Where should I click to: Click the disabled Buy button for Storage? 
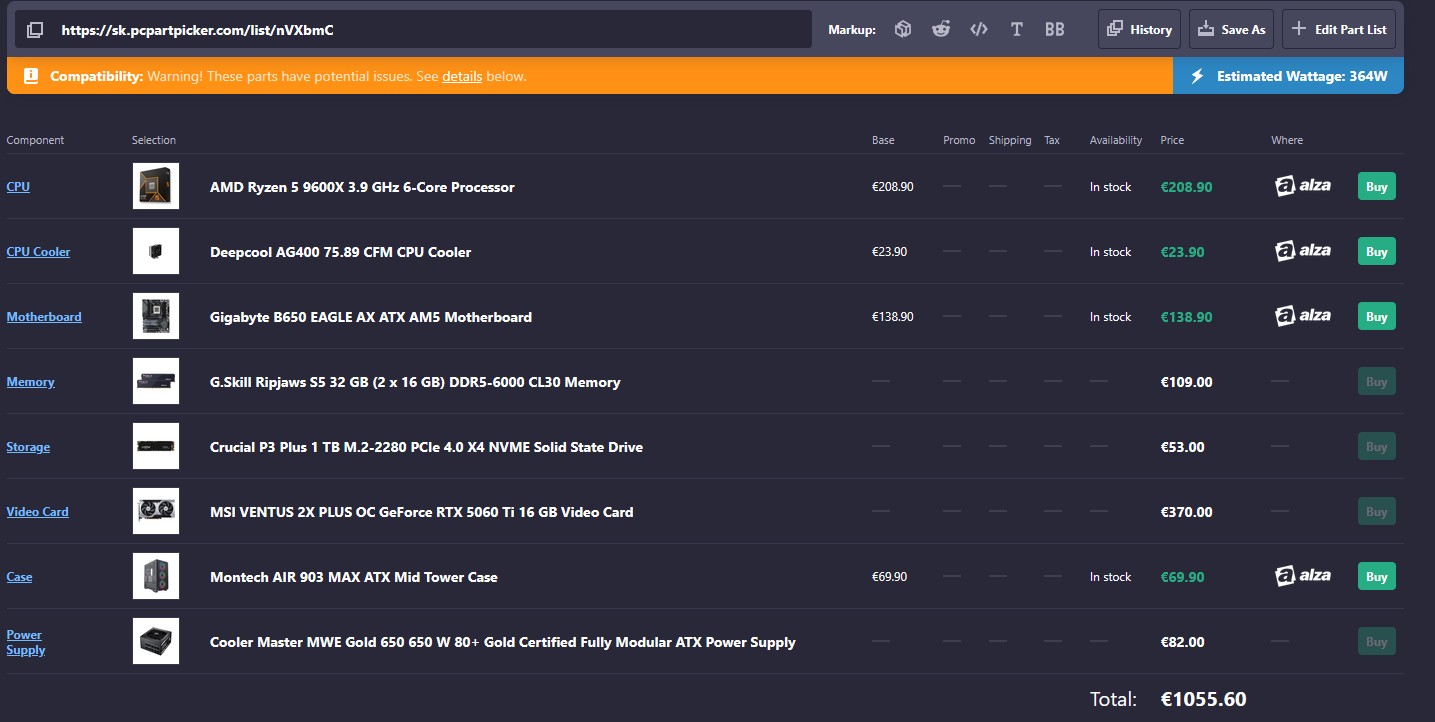pos(1377,446)
